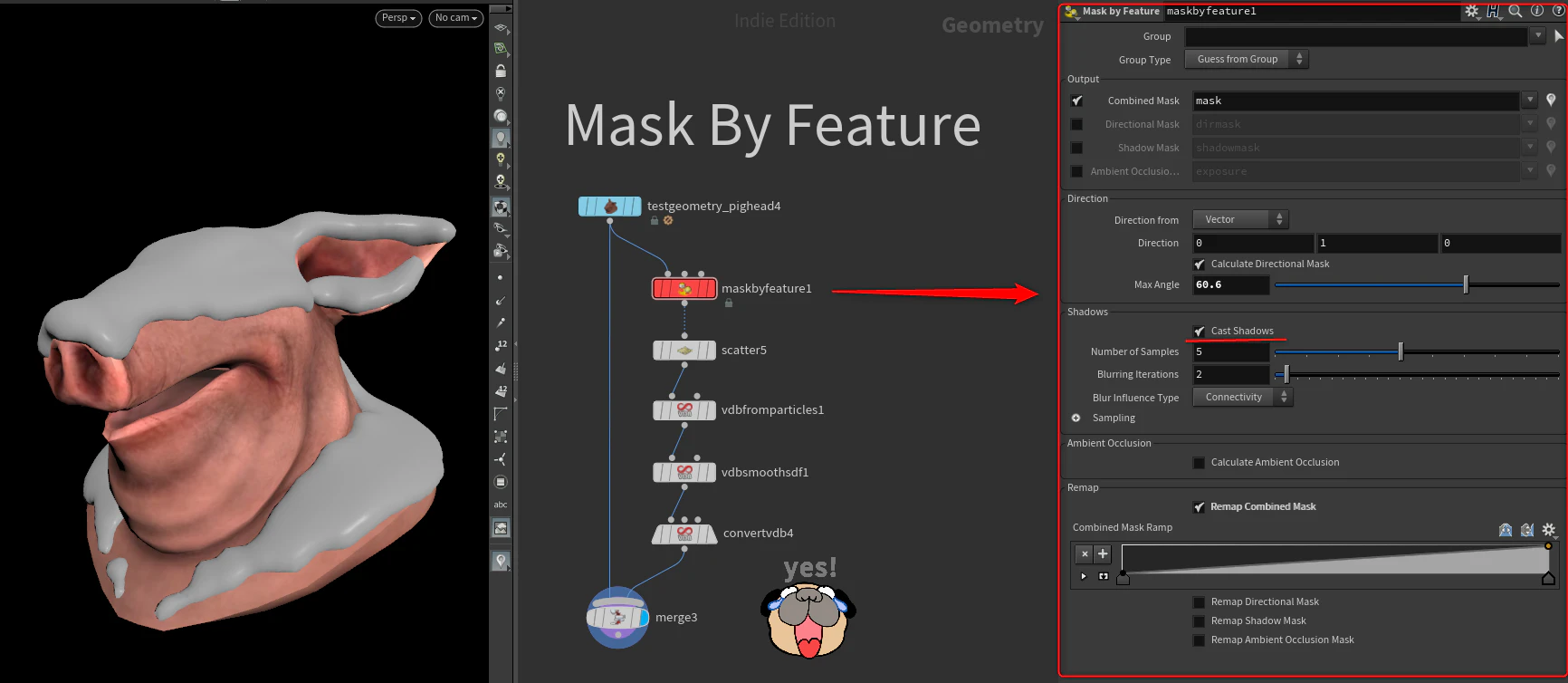1568x683 pixels.
Task: Search parameters with the magnifier icon
Action: [x=1515, y=12]
